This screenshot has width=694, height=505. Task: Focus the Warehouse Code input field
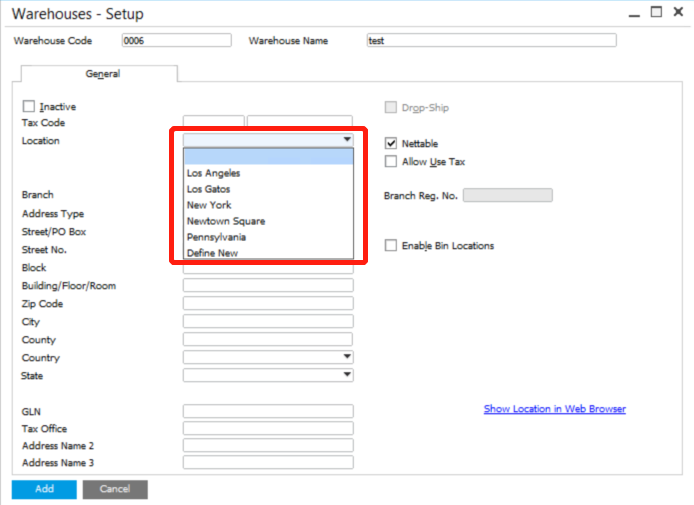point(176,41)
